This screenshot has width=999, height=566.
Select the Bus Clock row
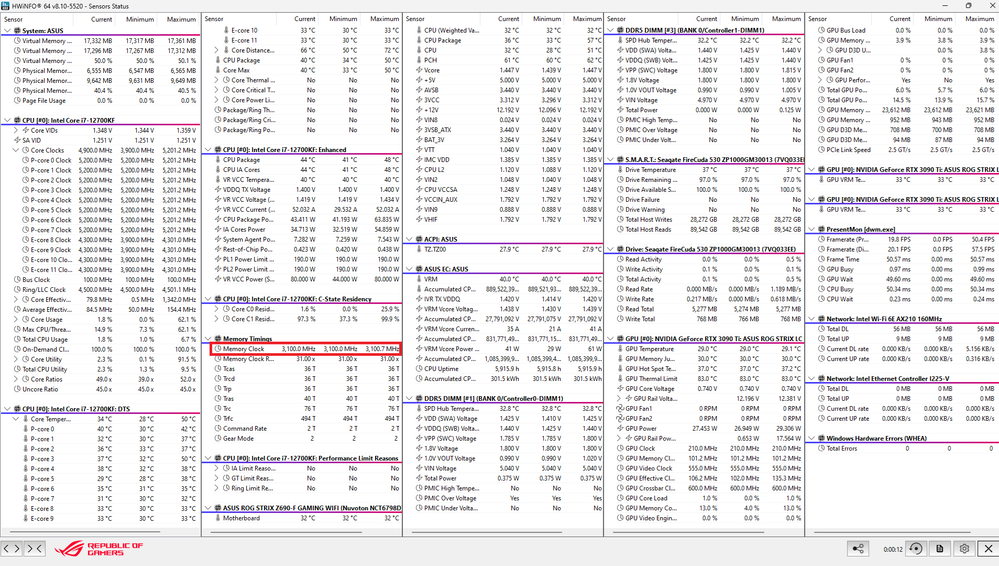101,280
